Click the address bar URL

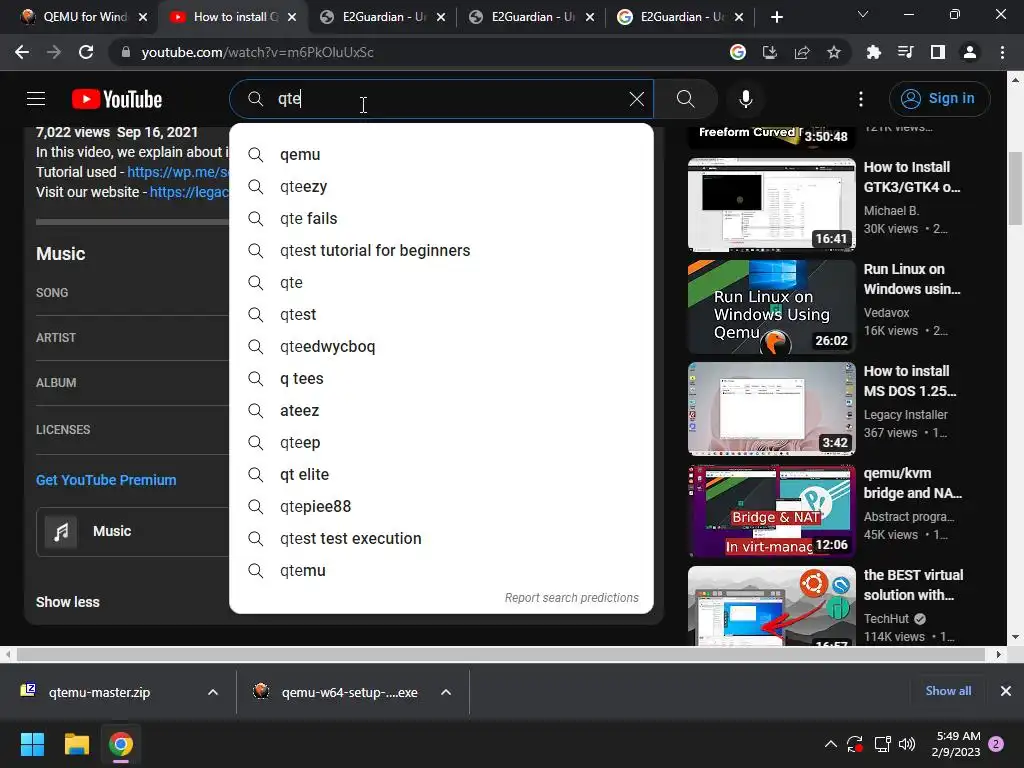[x=257, y=52]
